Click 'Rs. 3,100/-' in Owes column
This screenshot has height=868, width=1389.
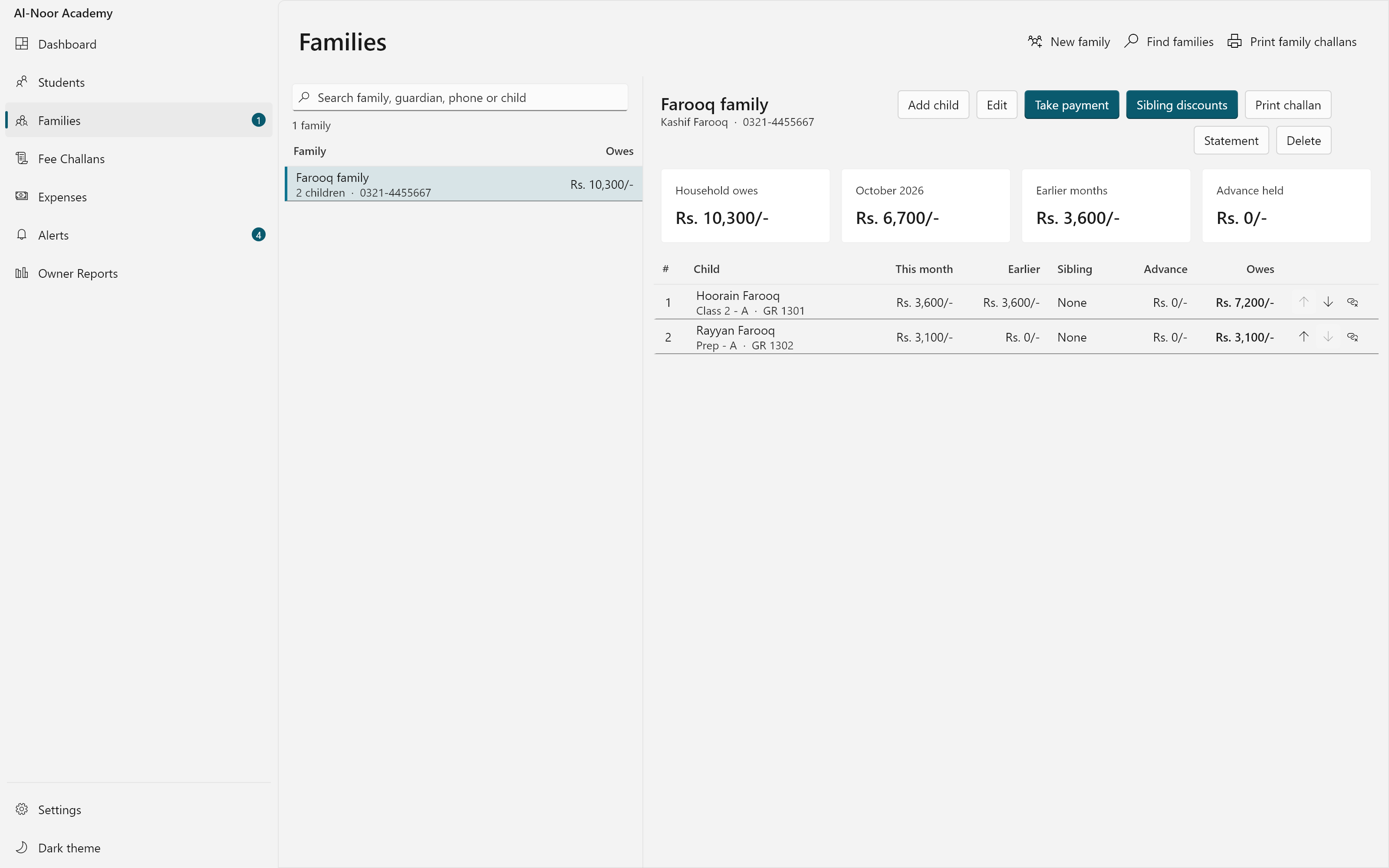coord(1244,338)
